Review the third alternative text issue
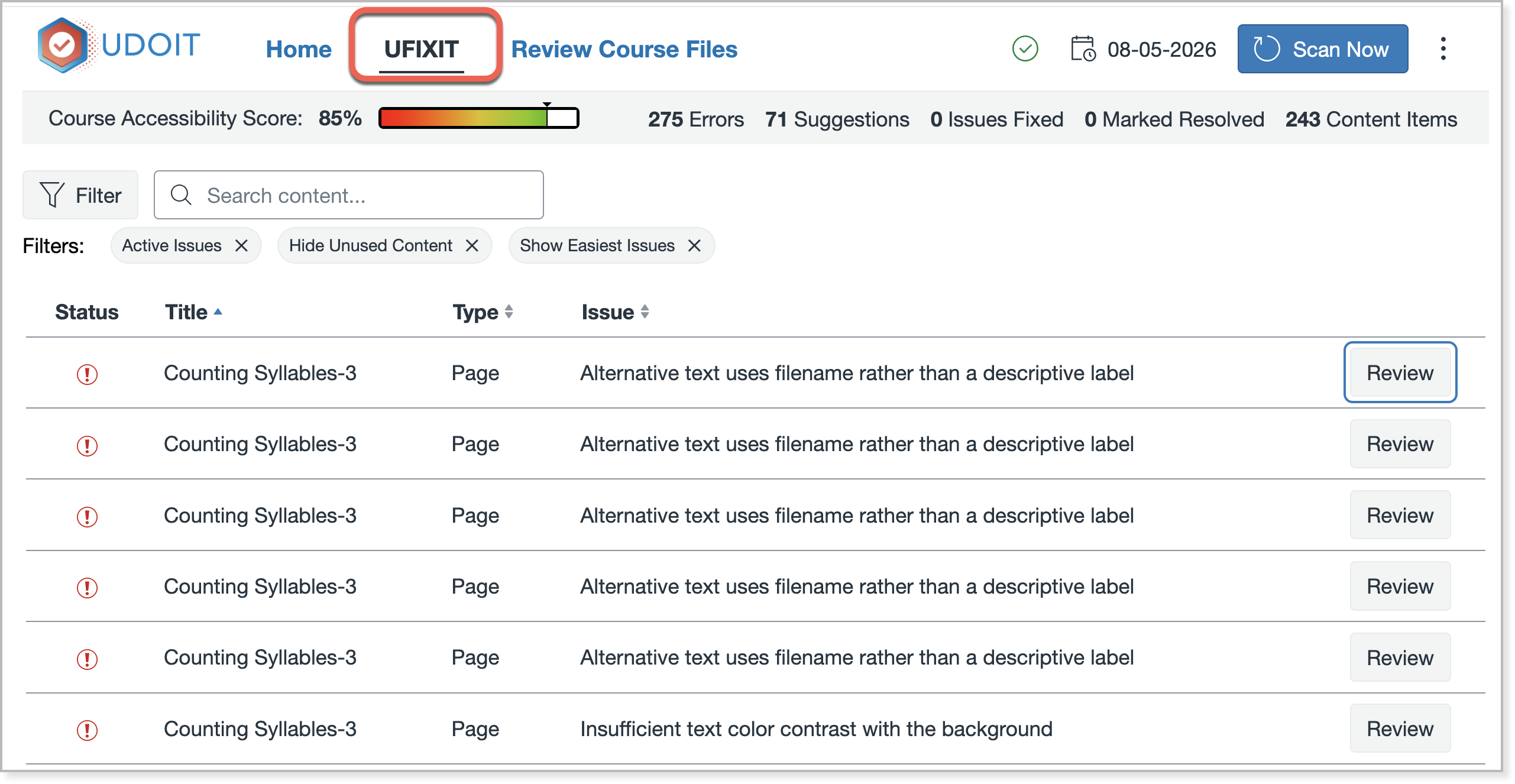The width and height of the screenshot is (1515, 784). (x=1400, y=515)
